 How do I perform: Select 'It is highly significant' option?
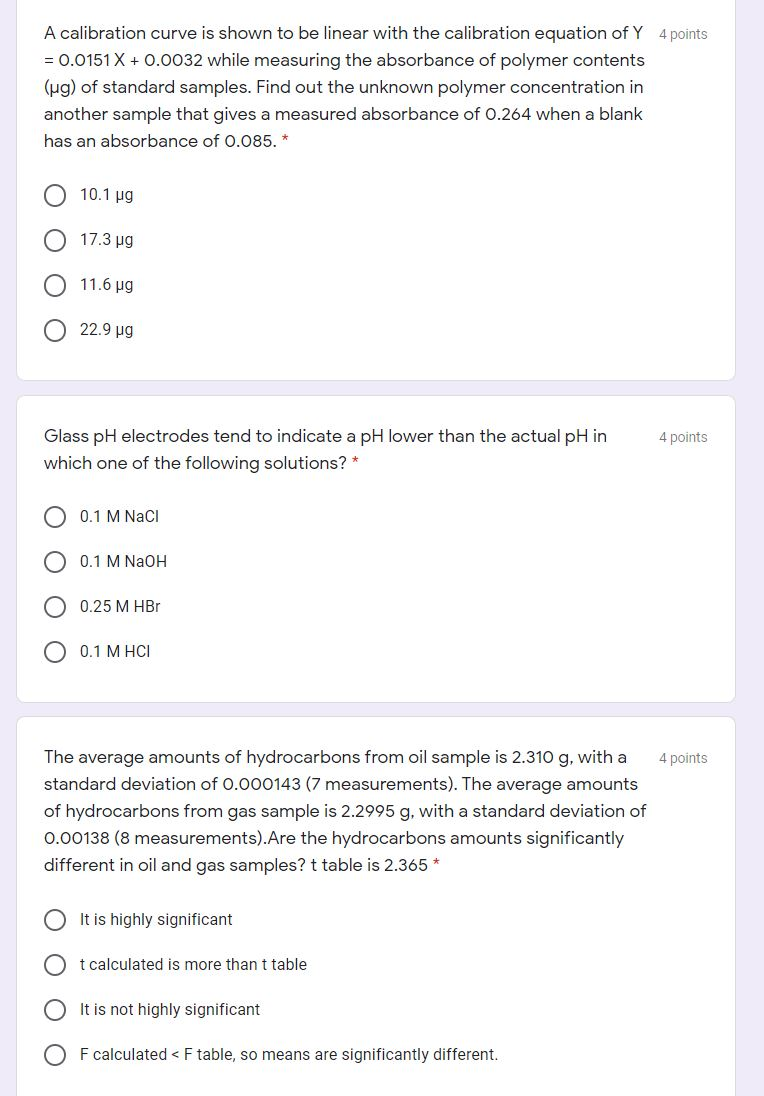click(x=55, y=920)
